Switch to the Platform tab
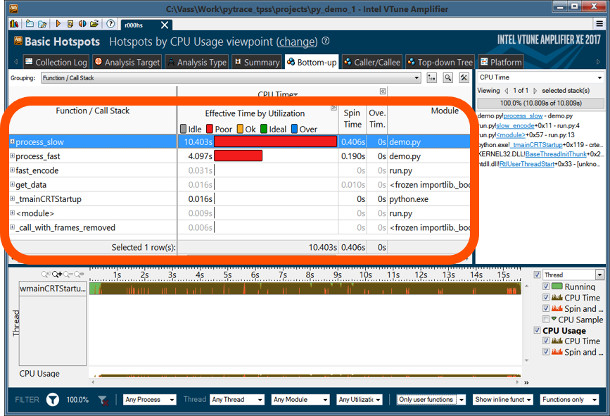This screenshot has width=610, height=416. tap(501, 62)
